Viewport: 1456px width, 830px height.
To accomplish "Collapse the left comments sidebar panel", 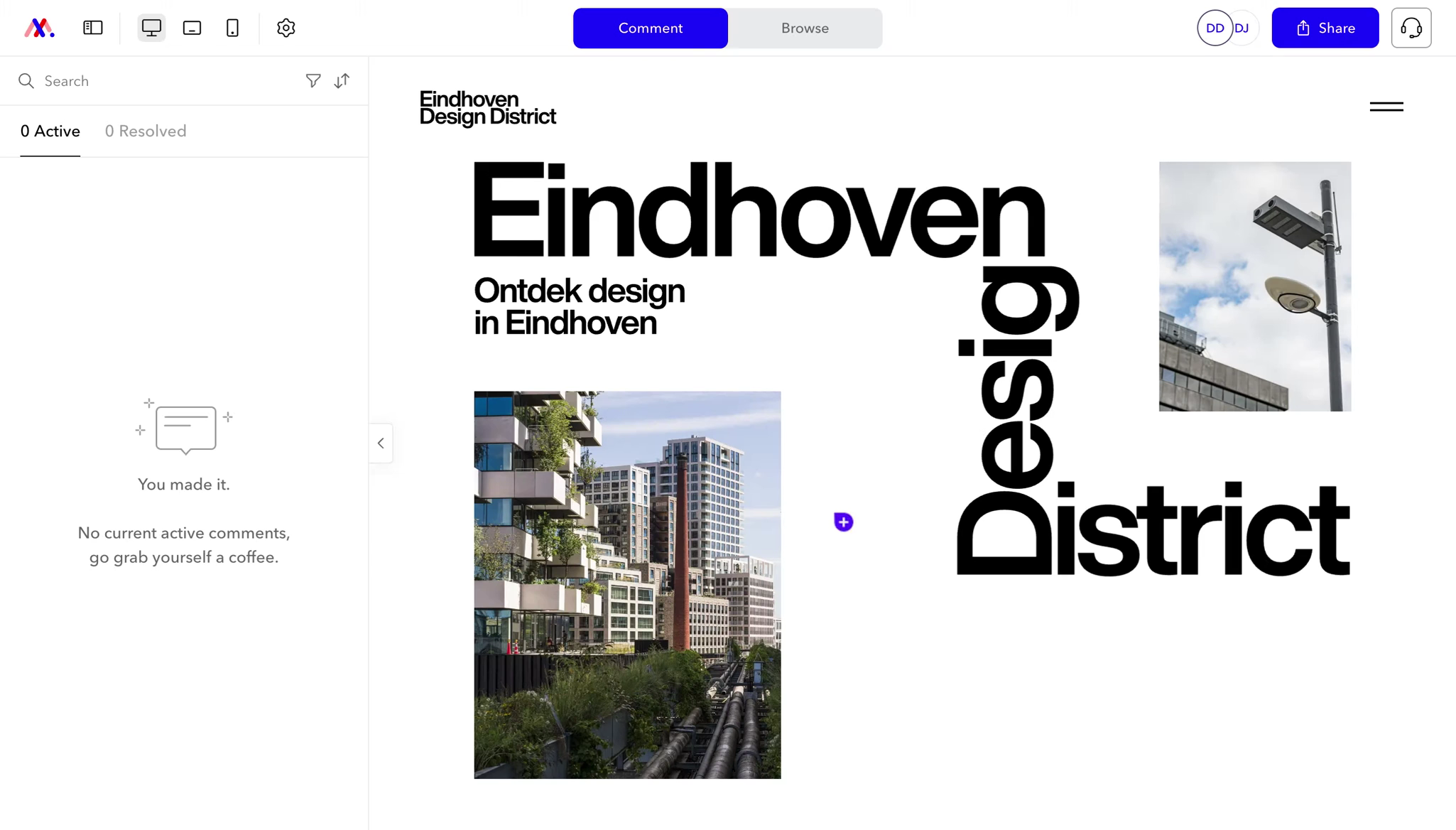I will click(381, 442).
